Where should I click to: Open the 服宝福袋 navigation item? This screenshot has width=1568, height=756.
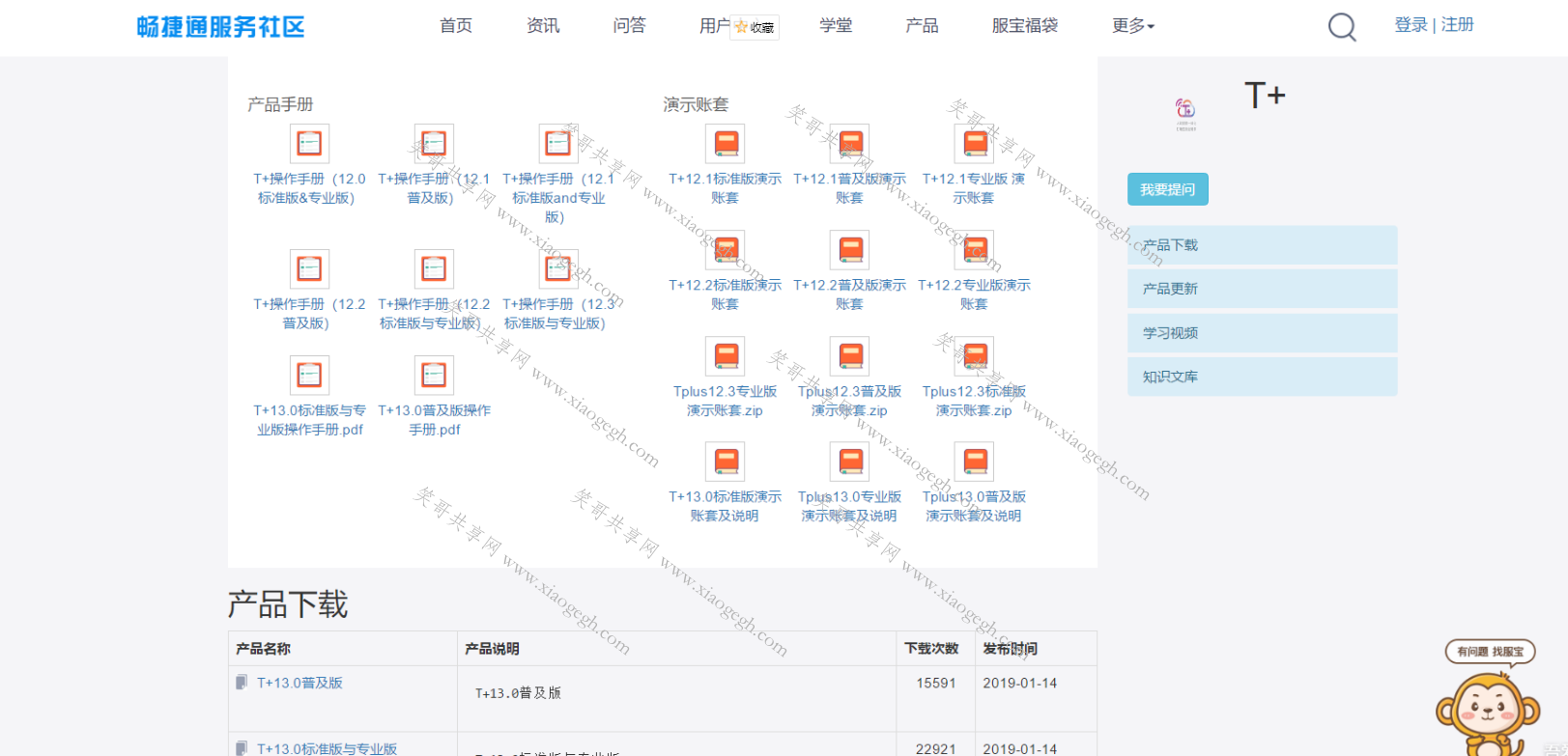tap(1025, 26)
